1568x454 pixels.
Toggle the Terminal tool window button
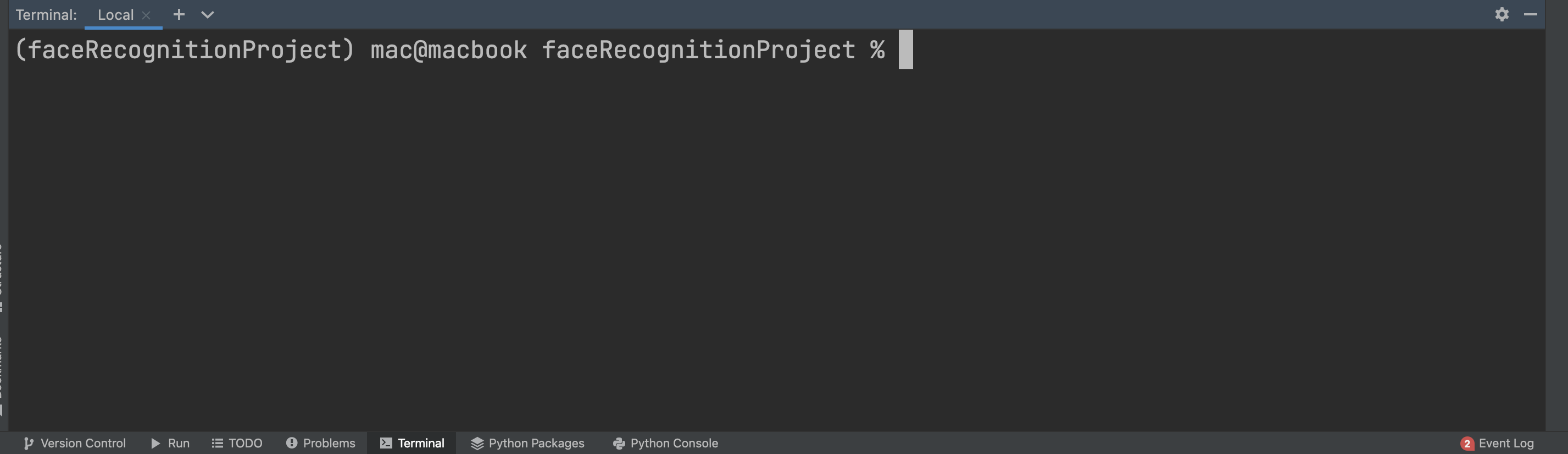tap(412, 443)
